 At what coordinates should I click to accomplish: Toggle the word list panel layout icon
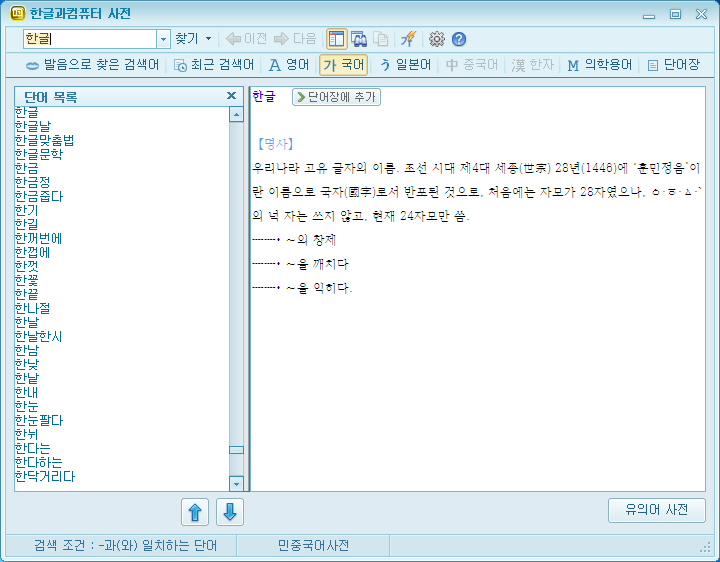336,39
